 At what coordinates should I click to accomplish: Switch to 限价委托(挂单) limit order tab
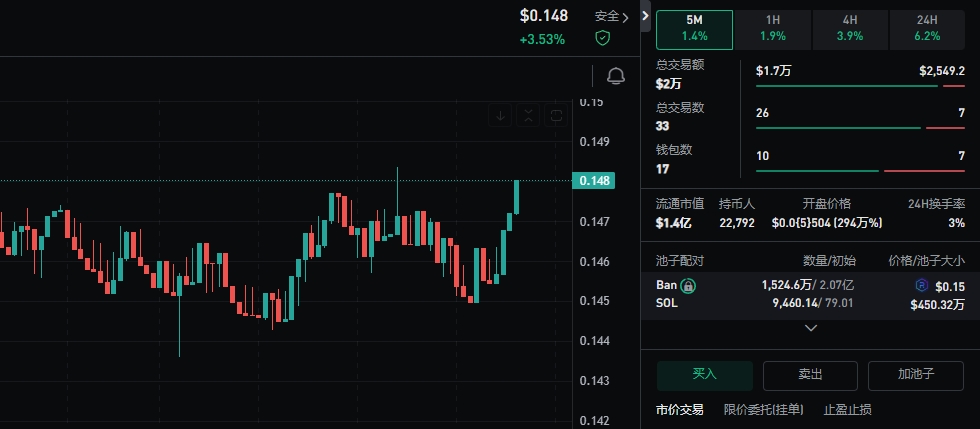pos(763,410)
